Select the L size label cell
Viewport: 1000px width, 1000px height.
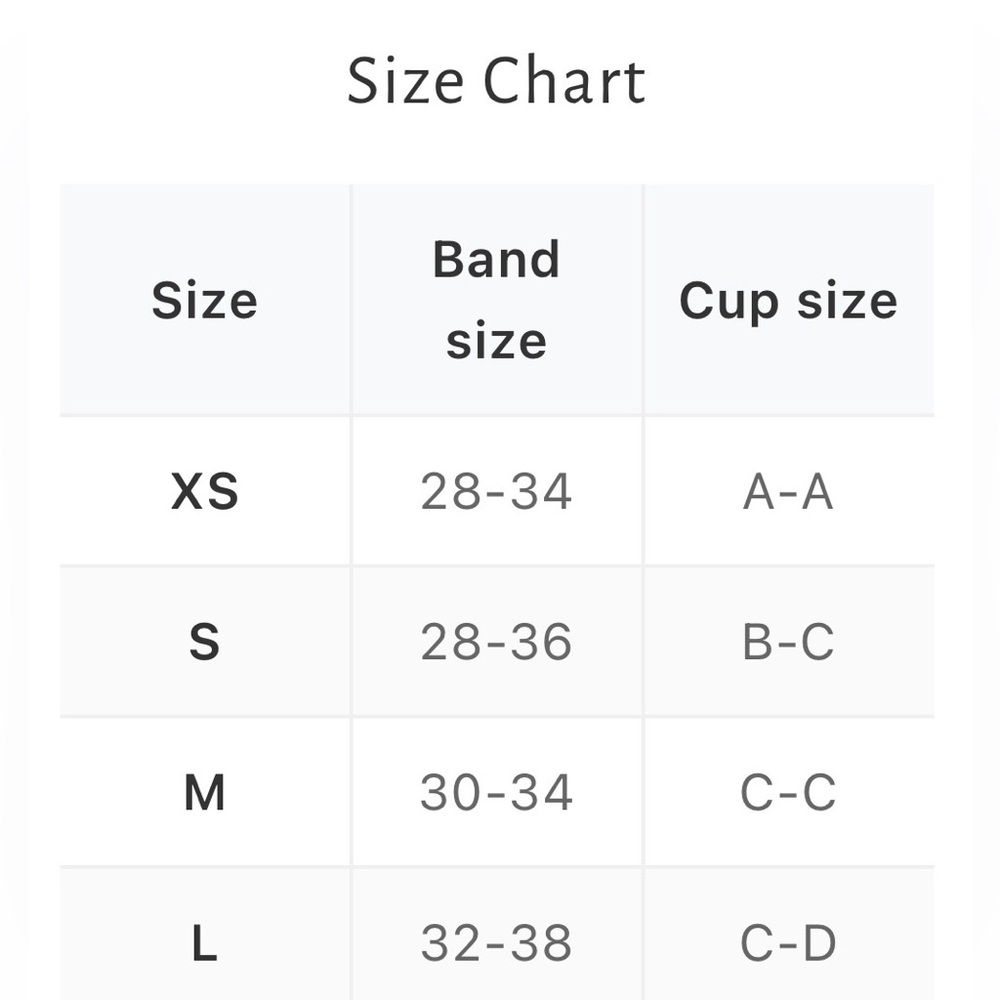pyautogui.click(x=204, y=943)
